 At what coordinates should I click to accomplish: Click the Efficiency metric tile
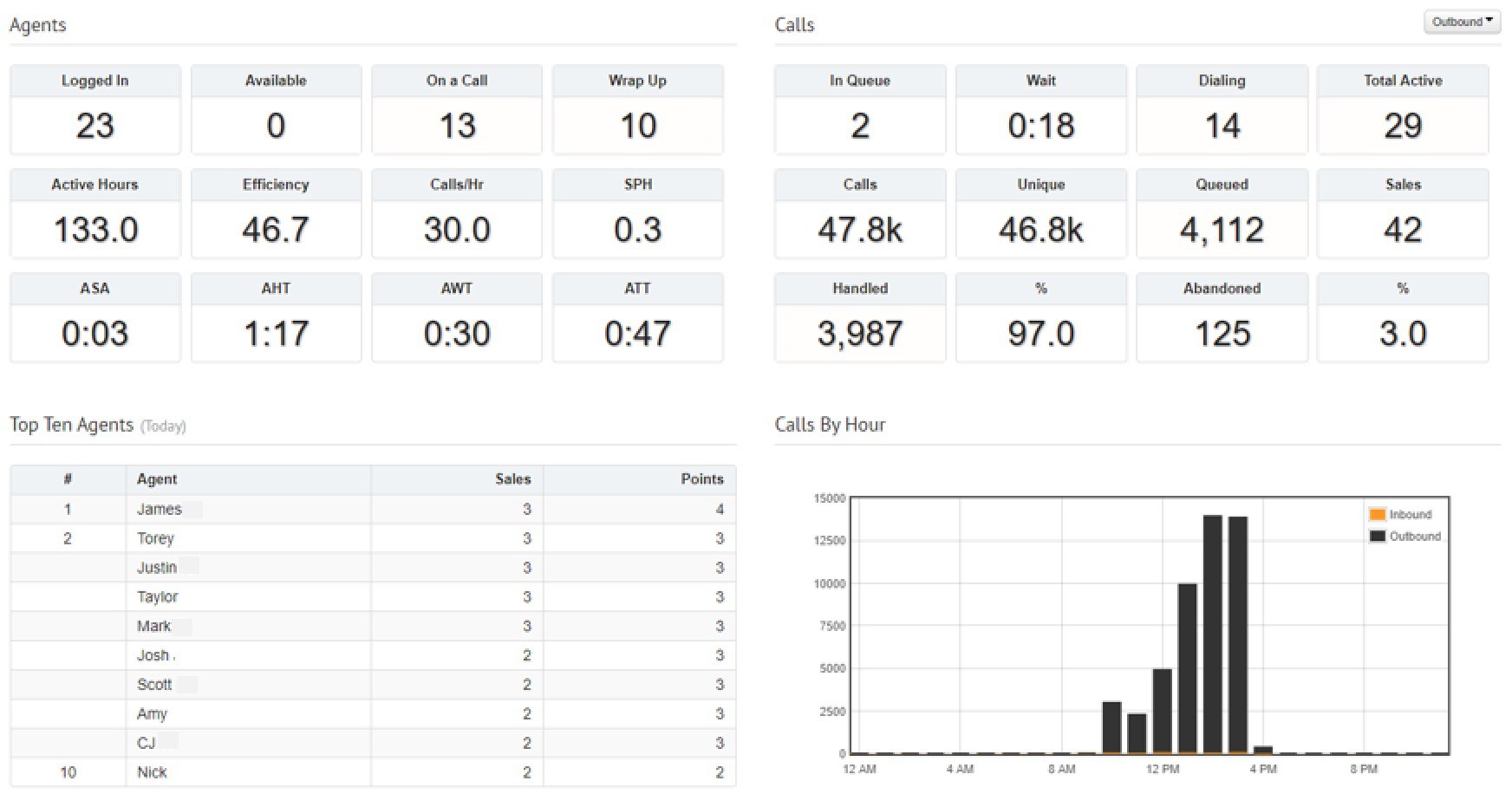[x=276, y=214]
